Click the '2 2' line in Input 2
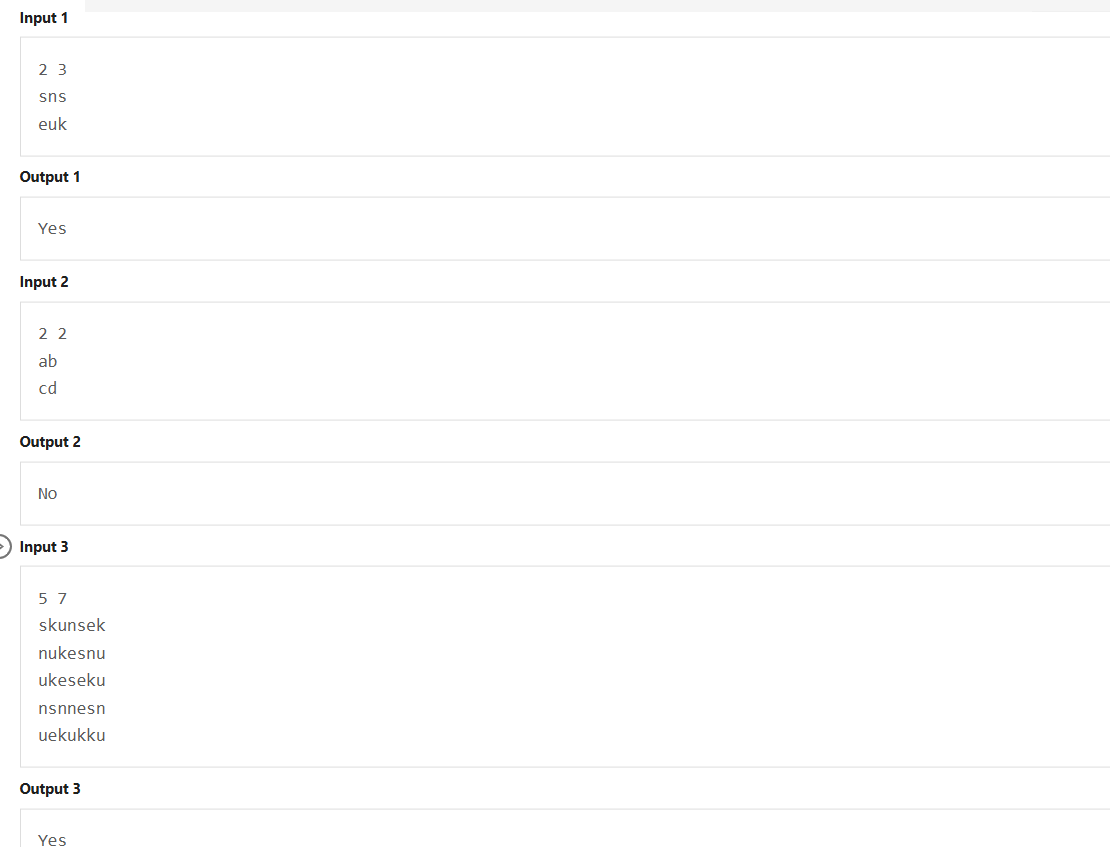Image resolution: width=1110 pixels, height=862 pixels. click(x=52, y=334)
